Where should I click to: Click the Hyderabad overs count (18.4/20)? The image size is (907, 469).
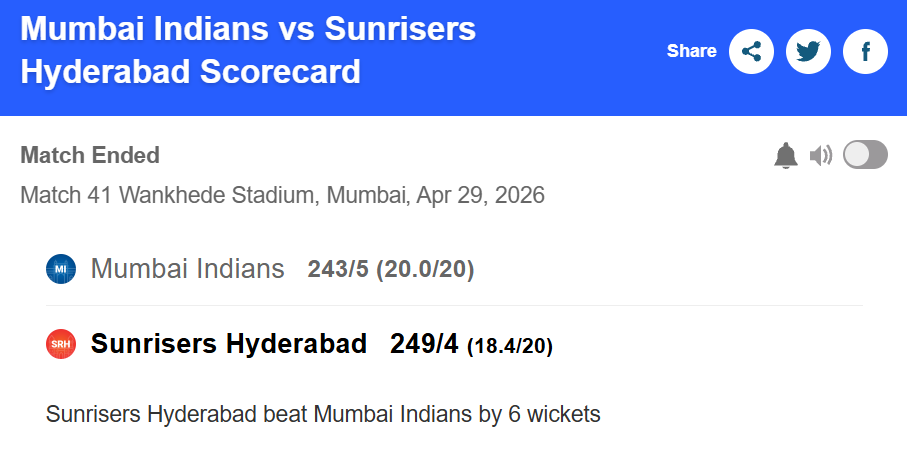[510, 346]
